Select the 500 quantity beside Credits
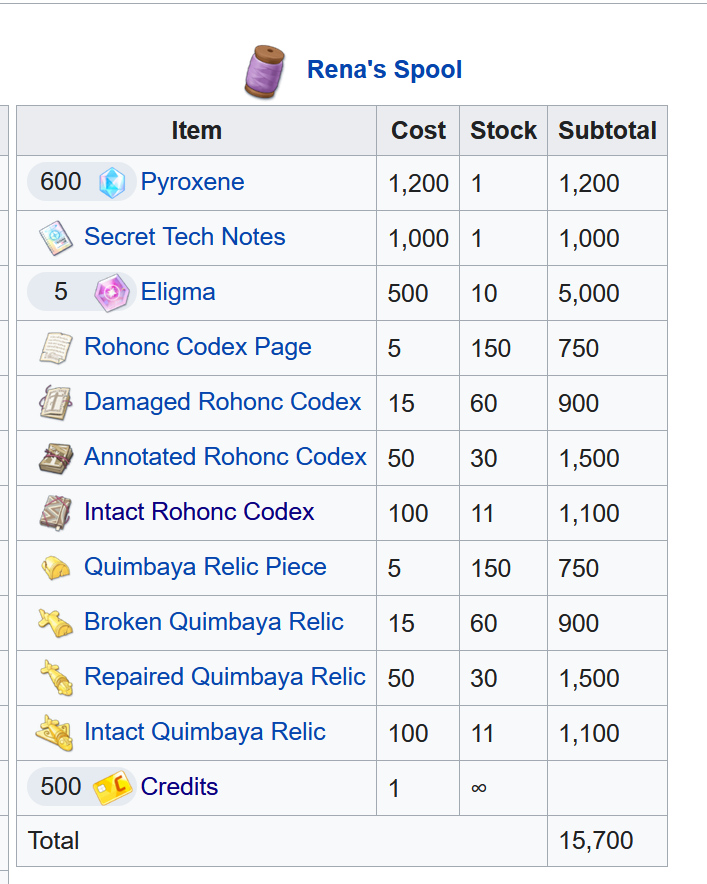The image size is (707, 884). pos(60,786)
